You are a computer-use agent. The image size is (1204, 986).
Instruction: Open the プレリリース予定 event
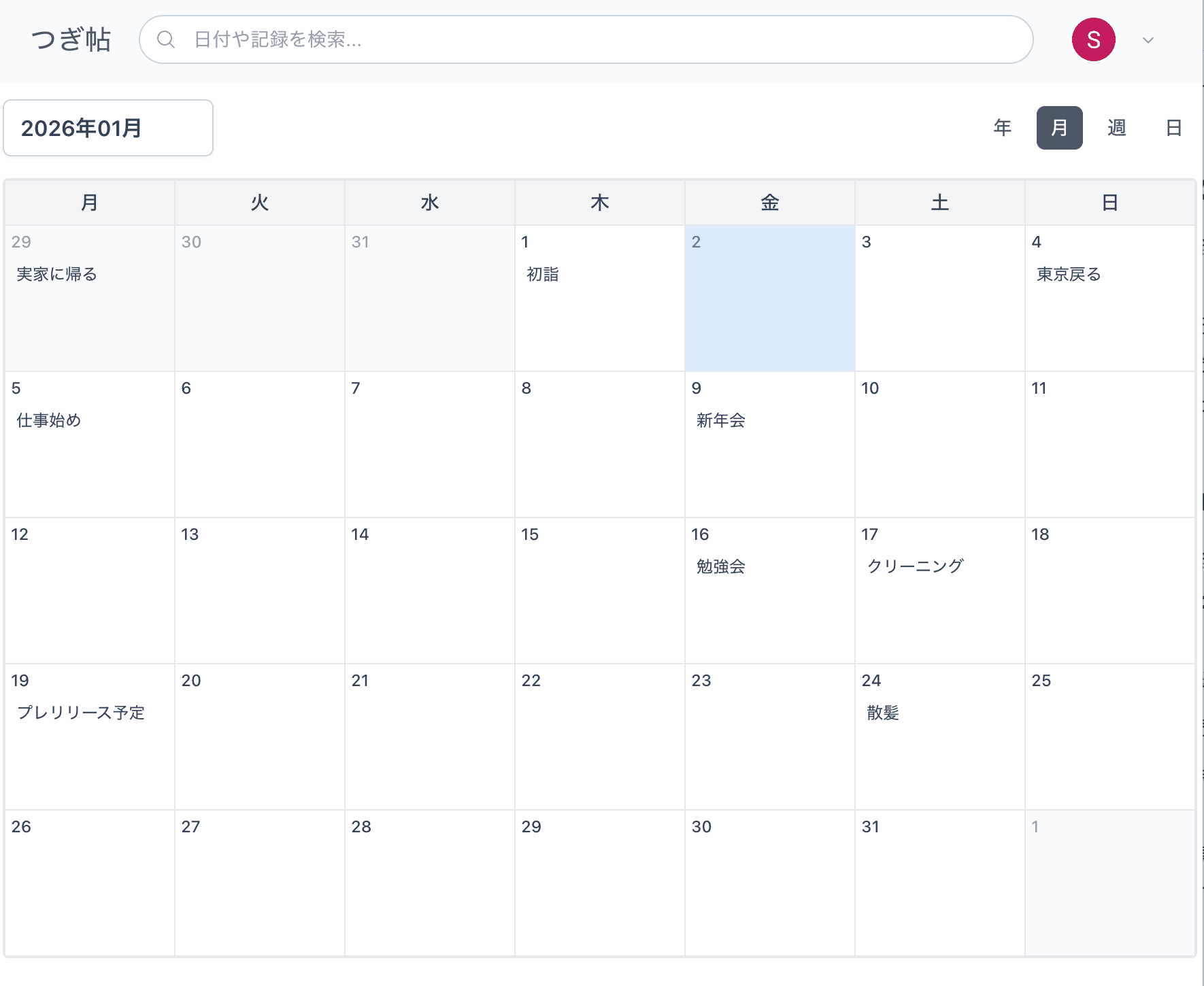pos(81,713)
